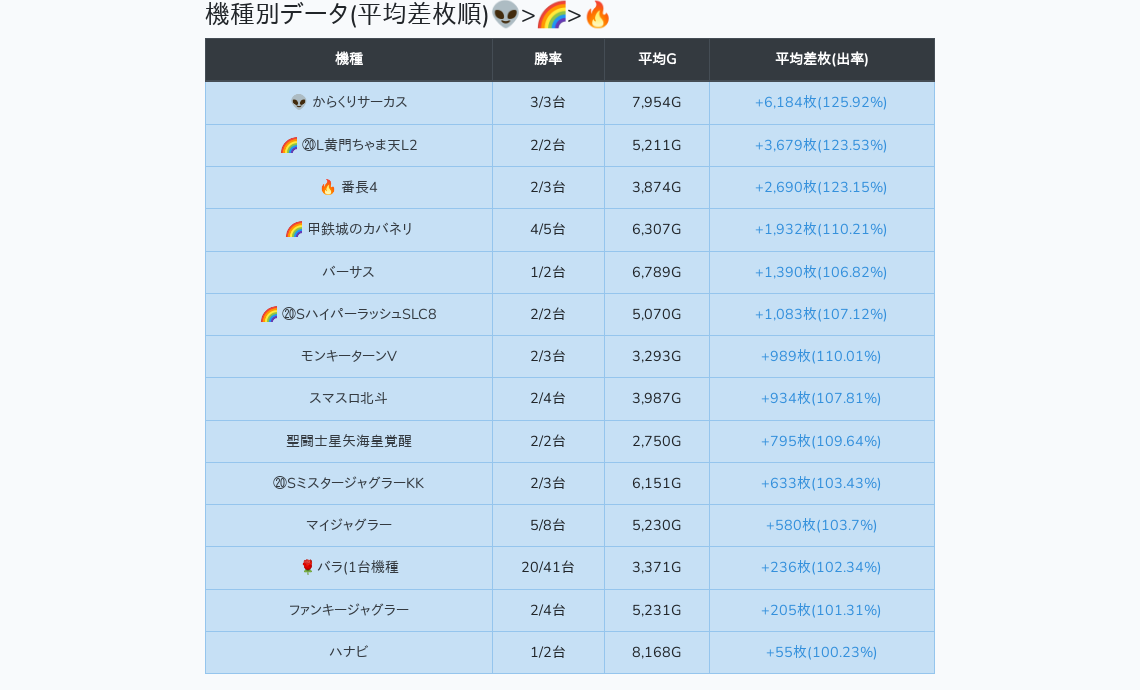Click the +580枚(103.7%) link for マイジャグラー

(x=821, y=525)
